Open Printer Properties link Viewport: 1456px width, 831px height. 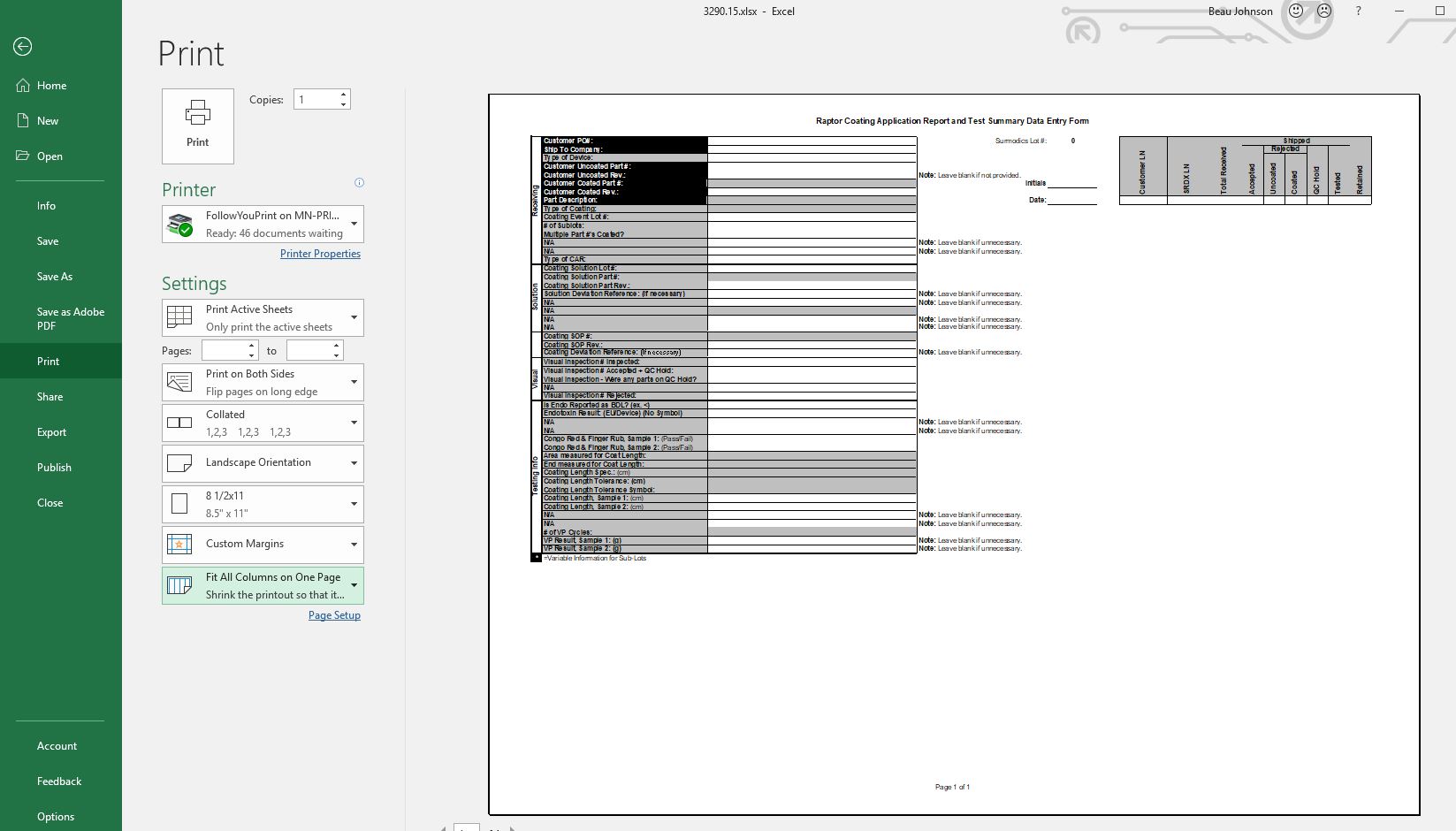(320, 254)
